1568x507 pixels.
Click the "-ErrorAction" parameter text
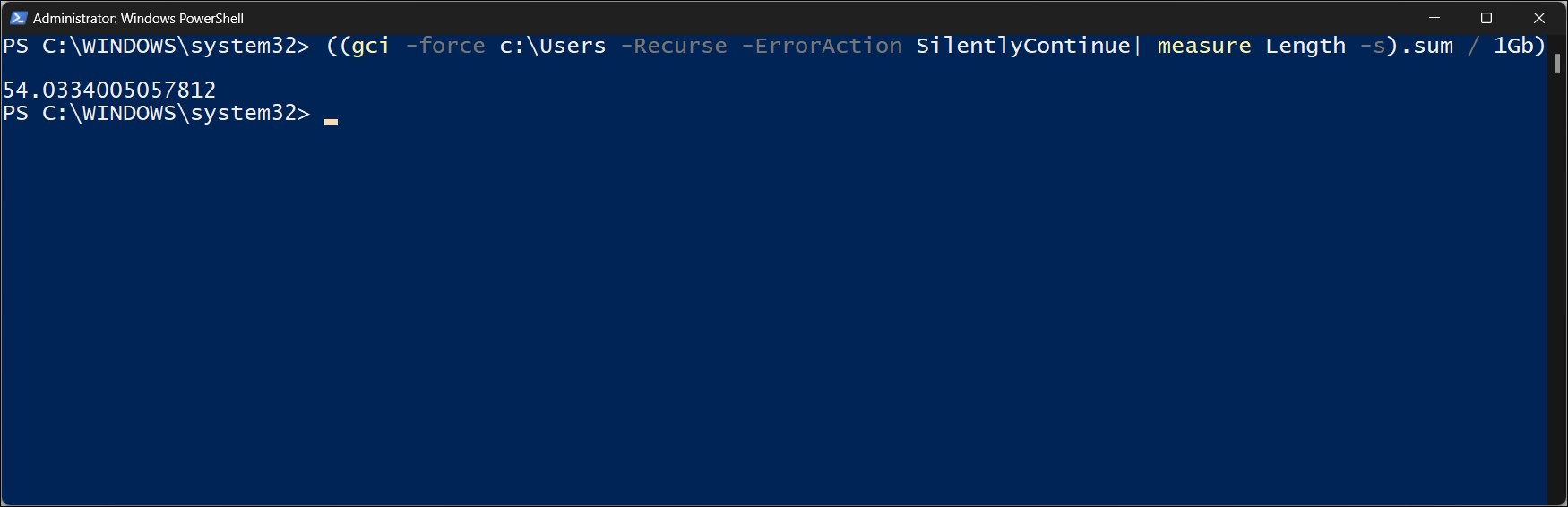click(822, 46)
